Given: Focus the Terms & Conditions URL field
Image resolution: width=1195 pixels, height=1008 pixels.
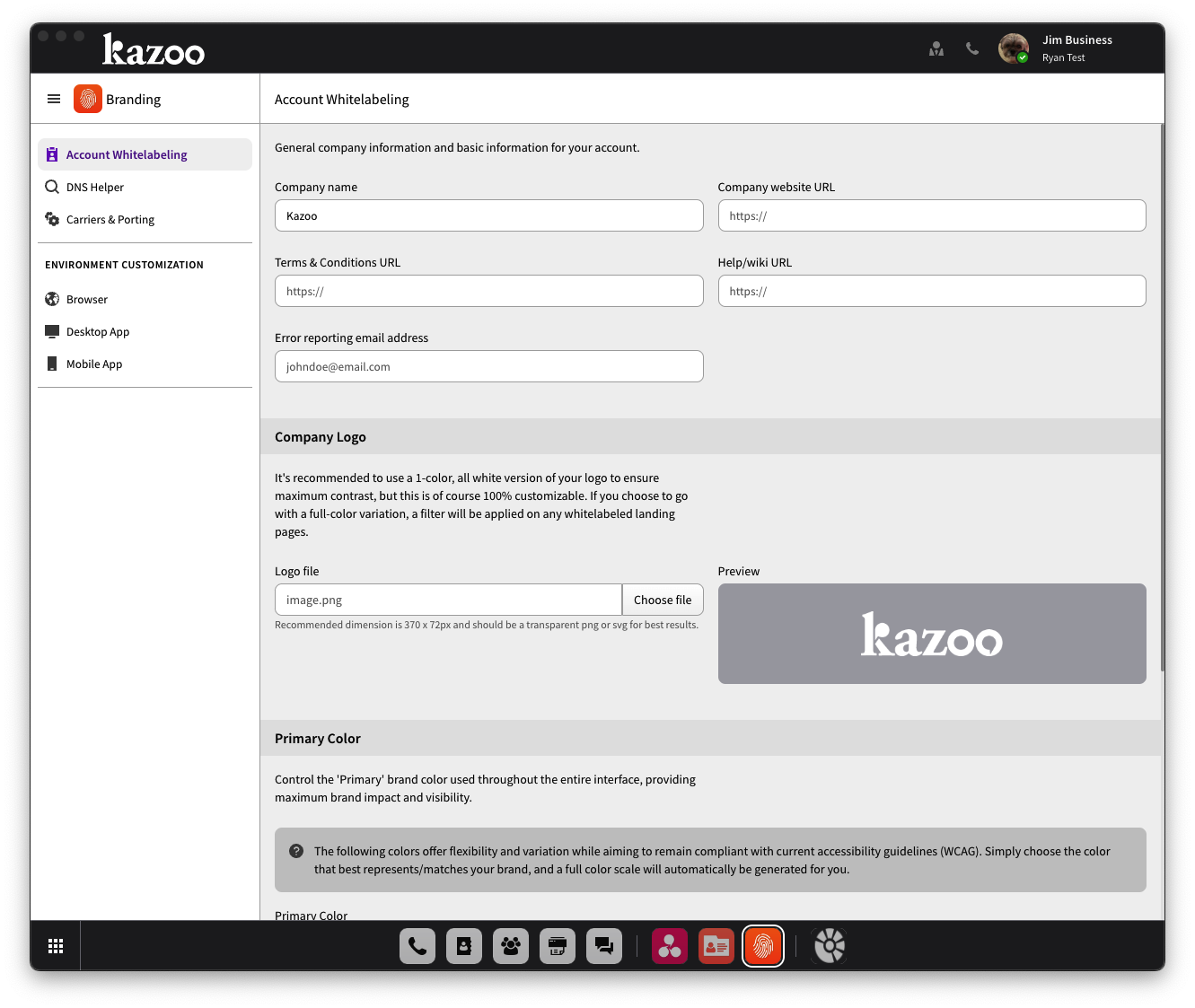Looking at the screenshot, I should (489, 291).
